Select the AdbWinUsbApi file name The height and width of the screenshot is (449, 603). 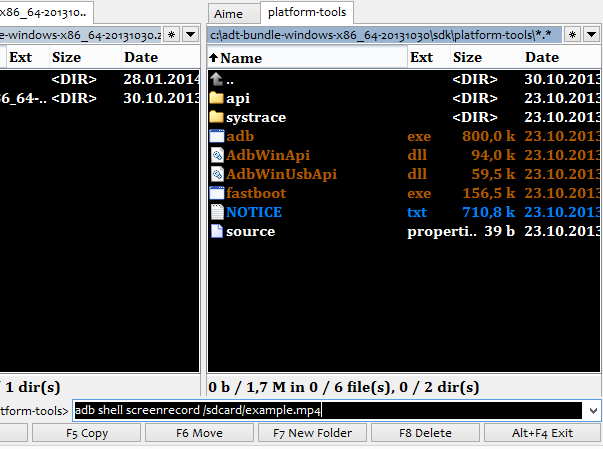(x=282, y=175)
